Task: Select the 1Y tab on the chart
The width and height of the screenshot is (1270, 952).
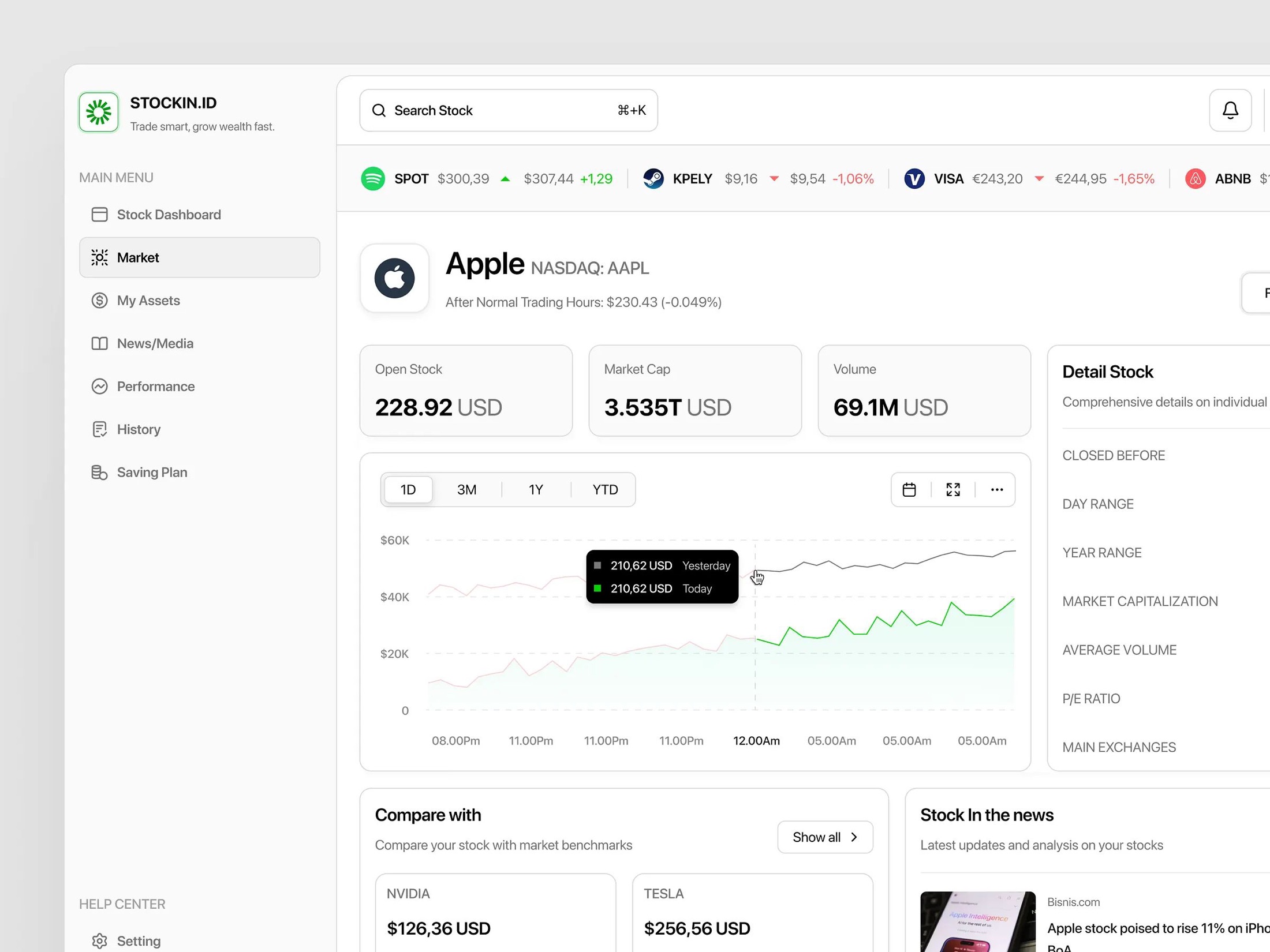Action: [536, 489]
